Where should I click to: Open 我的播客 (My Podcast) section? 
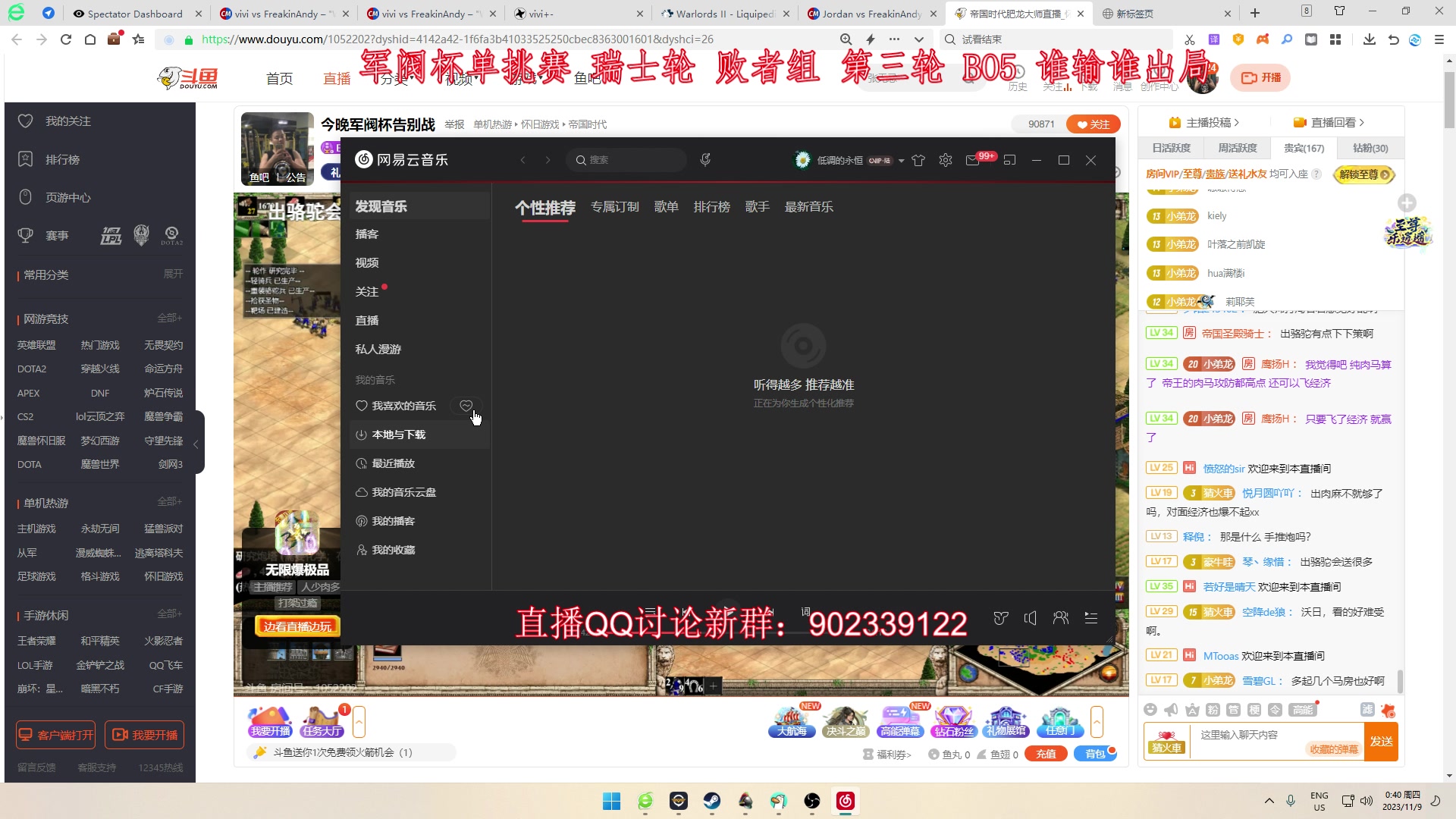pyautogui.click(x=393, y=520)
